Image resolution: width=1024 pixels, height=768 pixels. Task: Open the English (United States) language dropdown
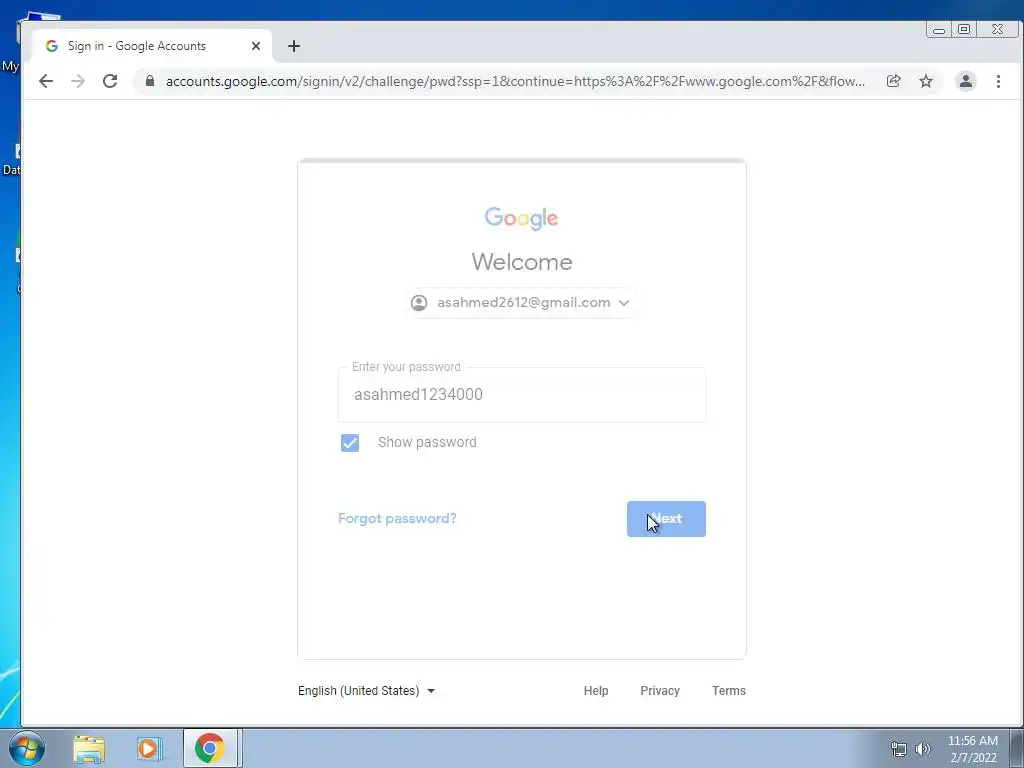pyautogui.click(x=366, y=691)
